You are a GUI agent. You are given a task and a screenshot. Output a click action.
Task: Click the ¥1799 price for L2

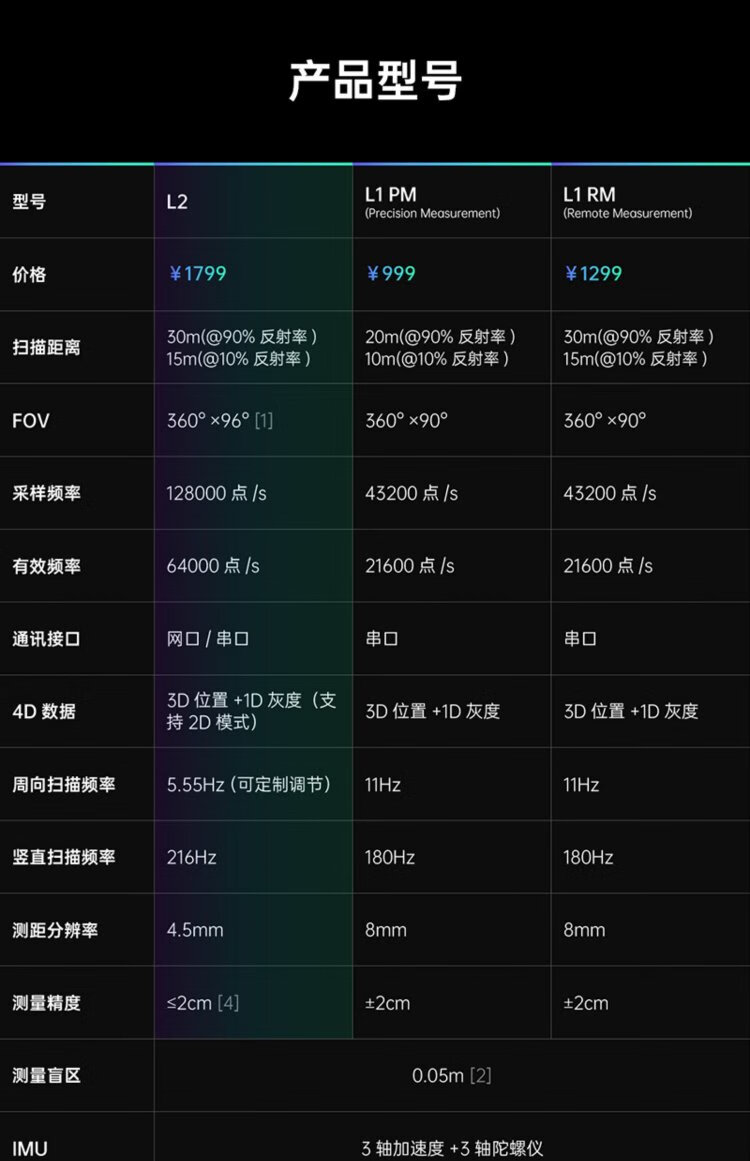[197, 274]
